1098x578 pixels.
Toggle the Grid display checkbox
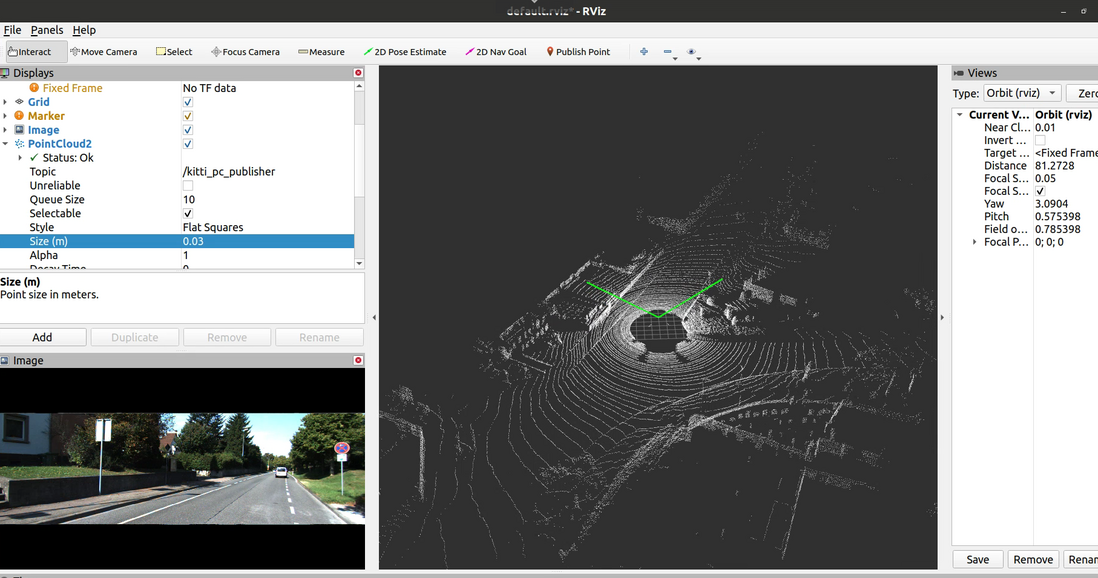[188, 102]
